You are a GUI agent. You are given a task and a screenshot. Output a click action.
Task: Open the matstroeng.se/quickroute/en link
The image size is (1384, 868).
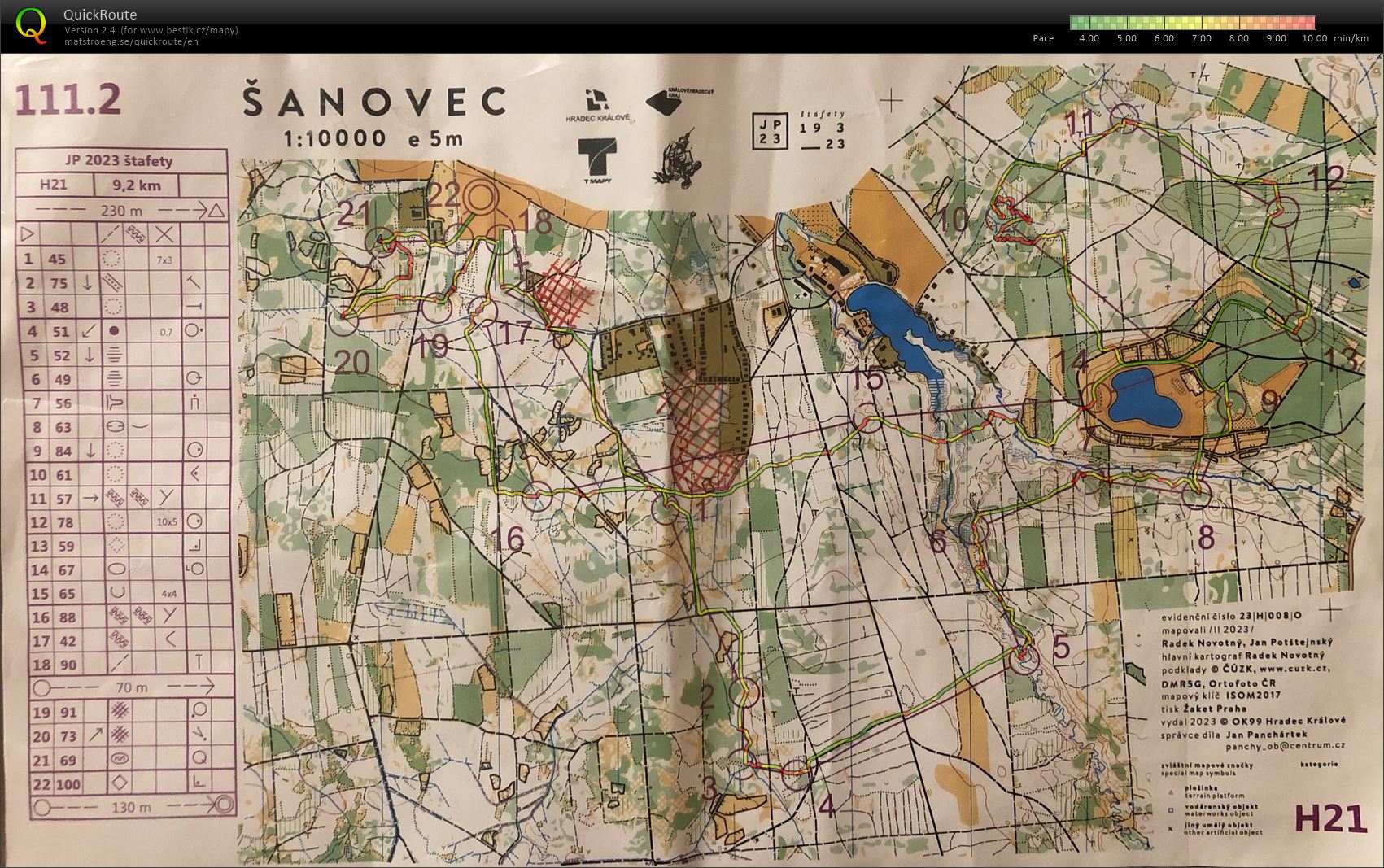pyautogui.click(x=130, y=41)
